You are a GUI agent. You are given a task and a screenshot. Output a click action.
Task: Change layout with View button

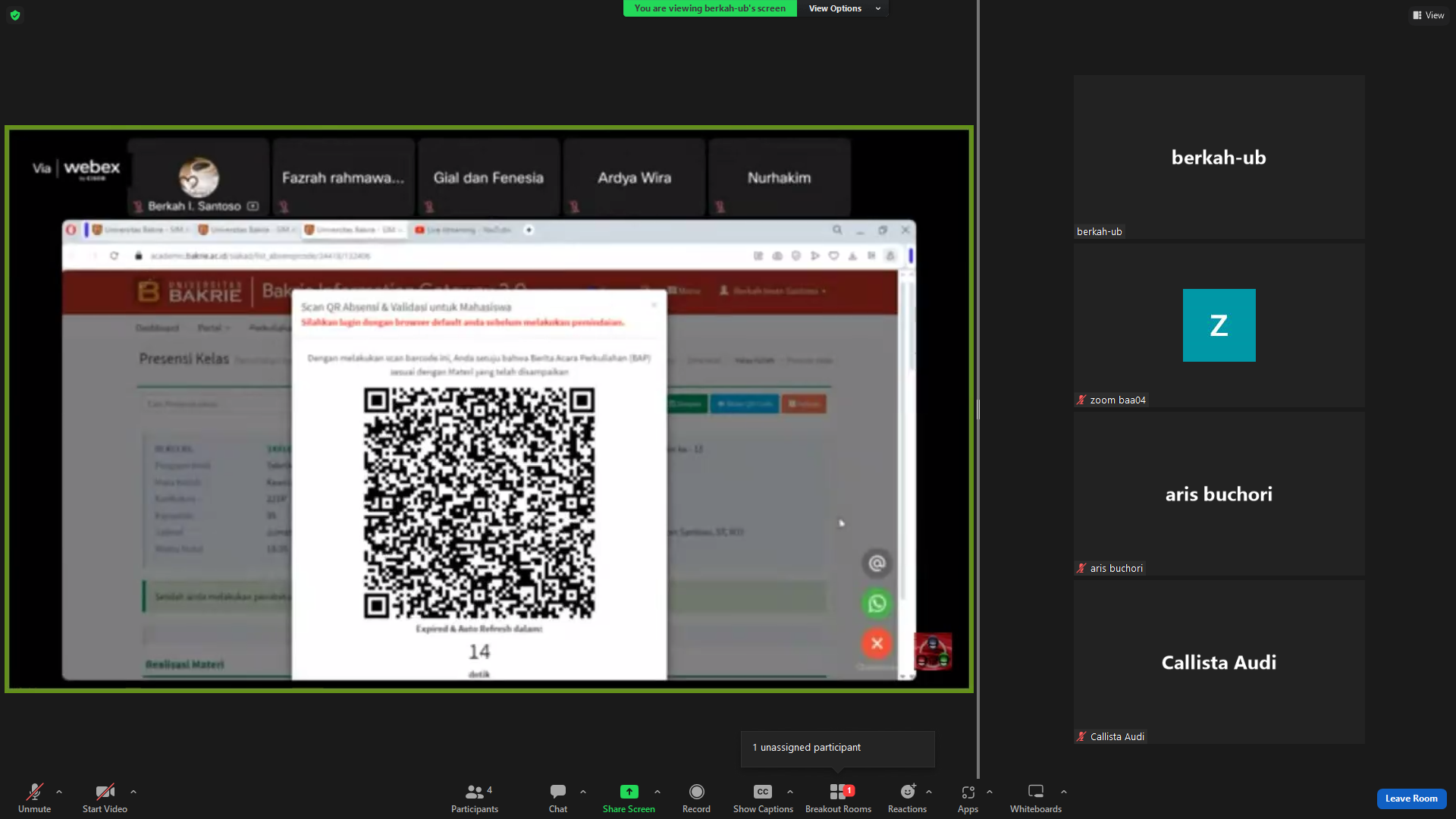pos(1429,15)
